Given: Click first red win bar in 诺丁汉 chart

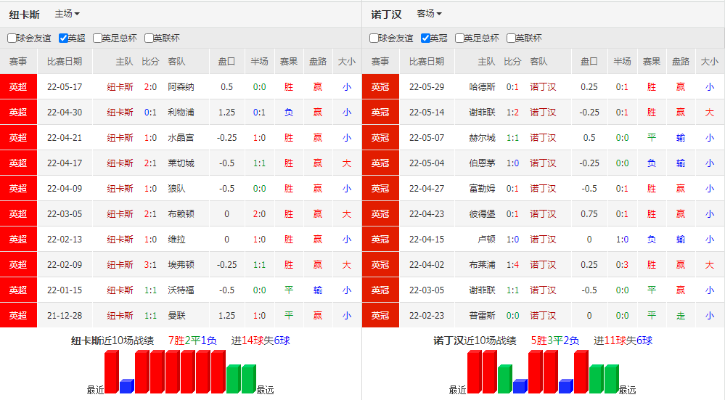Looking at the screenshot, I should pos(474,372).
